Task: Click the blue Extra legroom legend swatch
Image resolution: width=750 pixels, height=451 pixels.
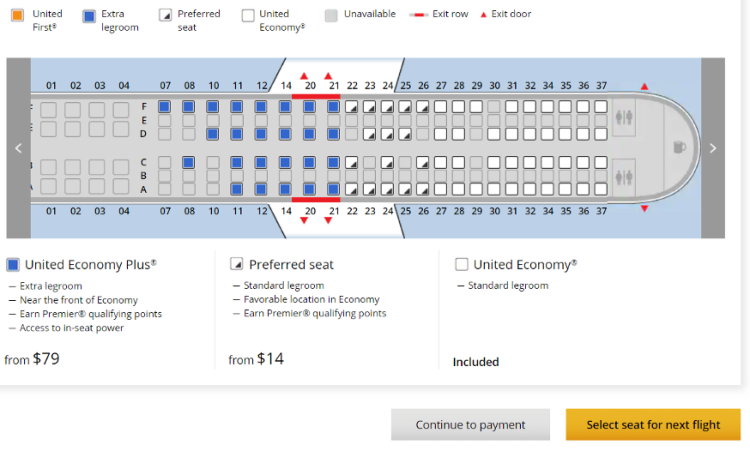Action: click(89, 16)
